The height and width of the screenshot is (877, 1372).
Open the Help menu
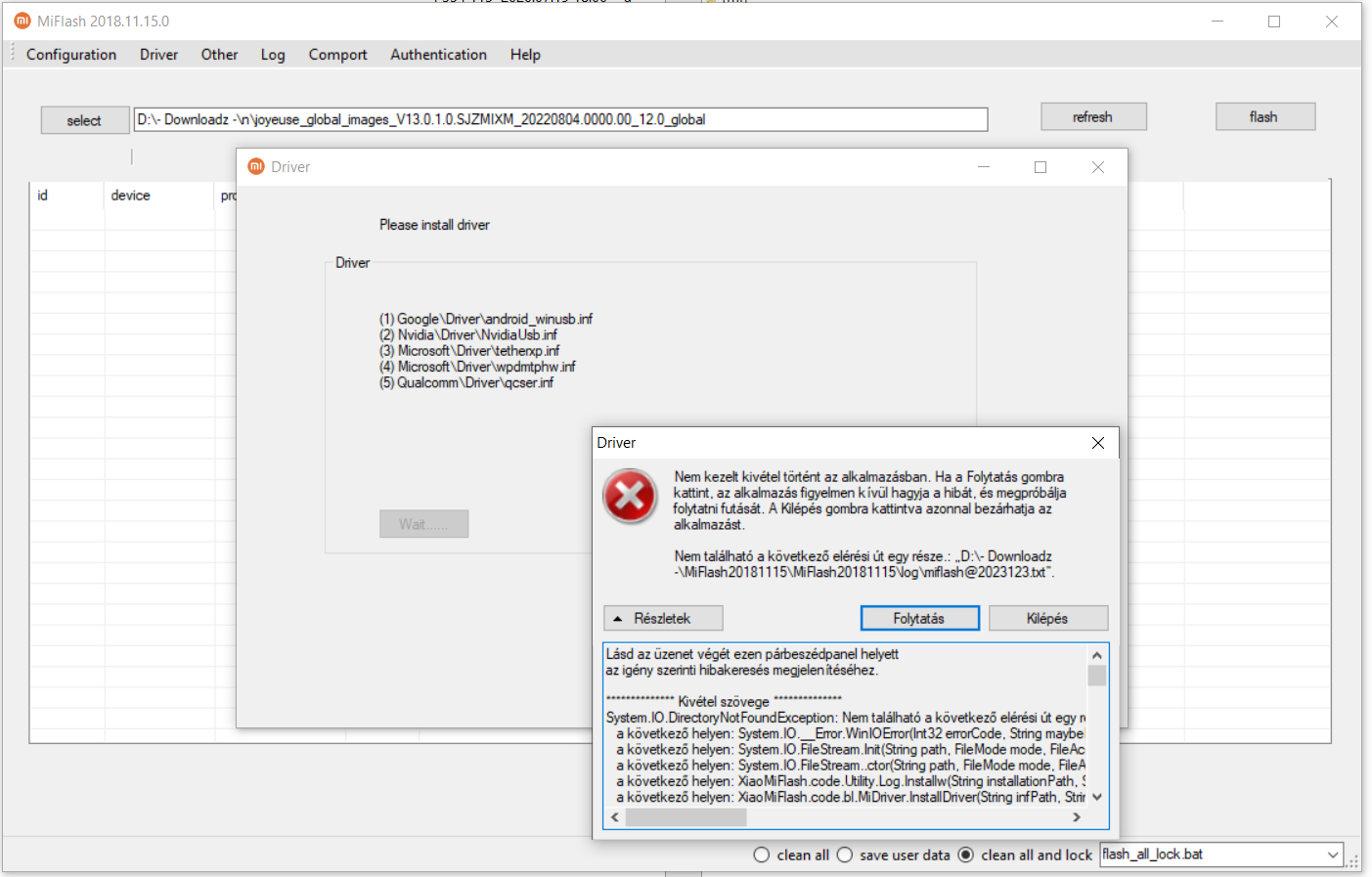[x=525, y=55]
